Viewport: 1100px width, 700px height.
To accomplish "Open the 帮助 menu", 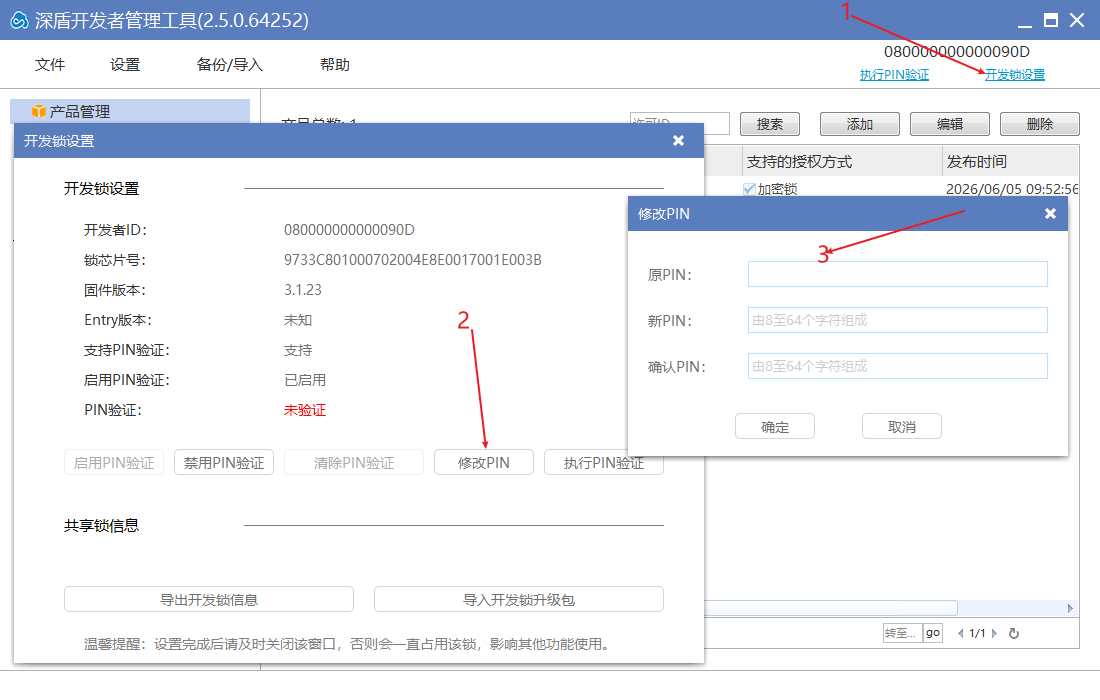I will coord(335,65).
